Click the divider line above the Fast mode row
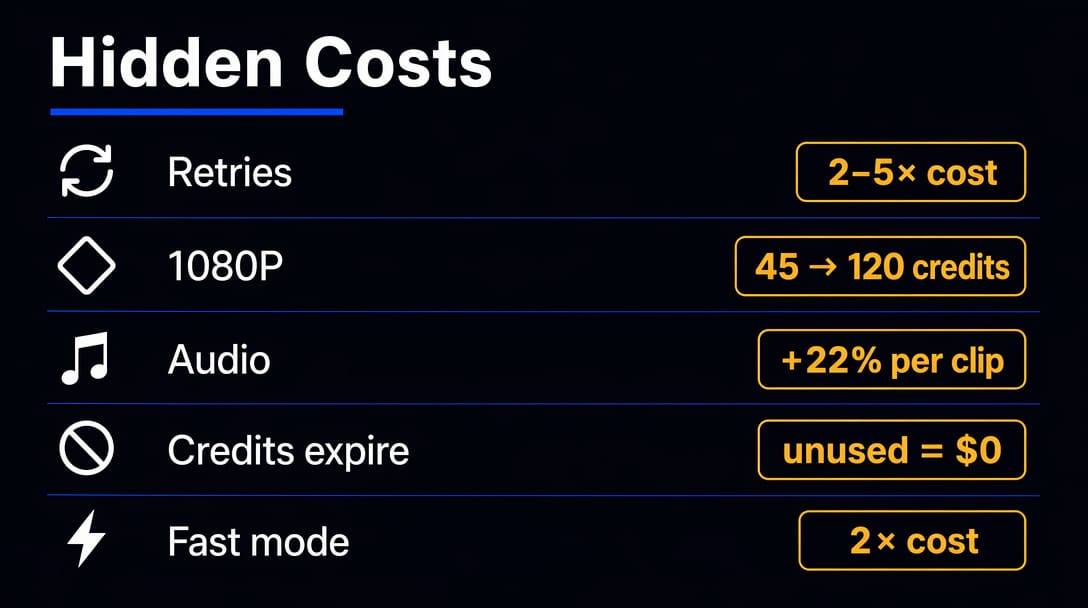 [544, 496]
